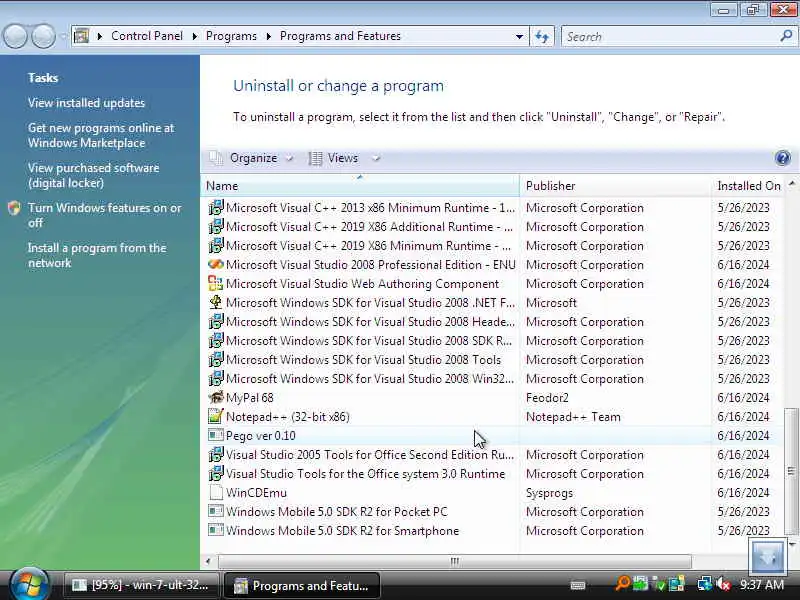The image size is (800, 600).
Task: Click the Feodor2 publisher cell
Action: pyautogui.click(x=547, y=397)
